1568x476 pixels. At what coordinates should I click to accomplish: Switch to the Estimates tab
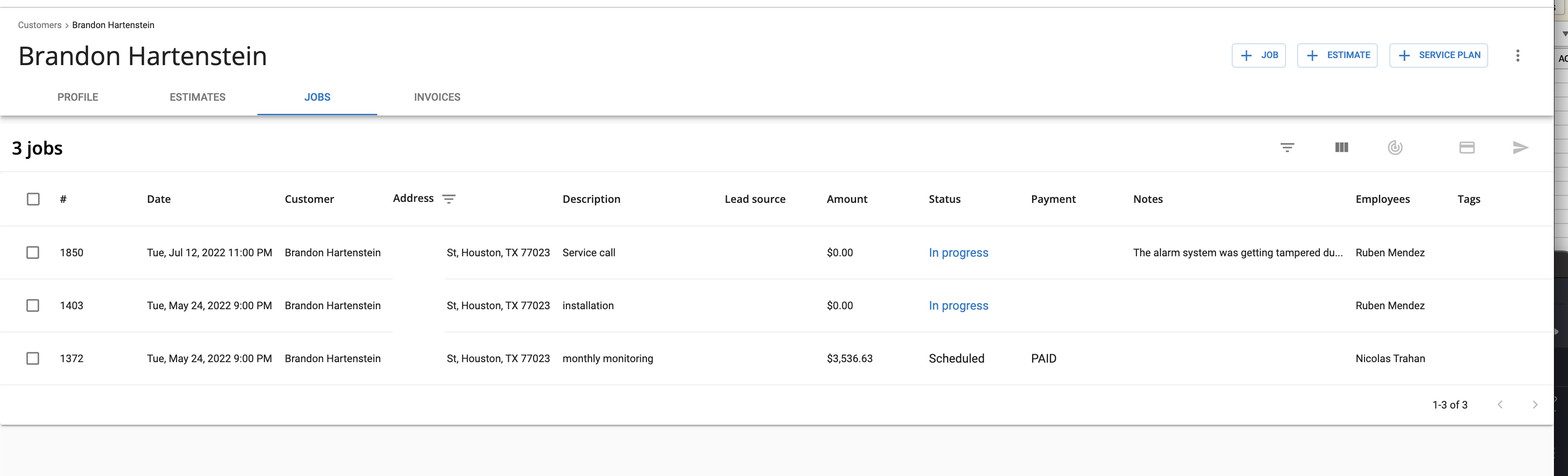point(197,97)
